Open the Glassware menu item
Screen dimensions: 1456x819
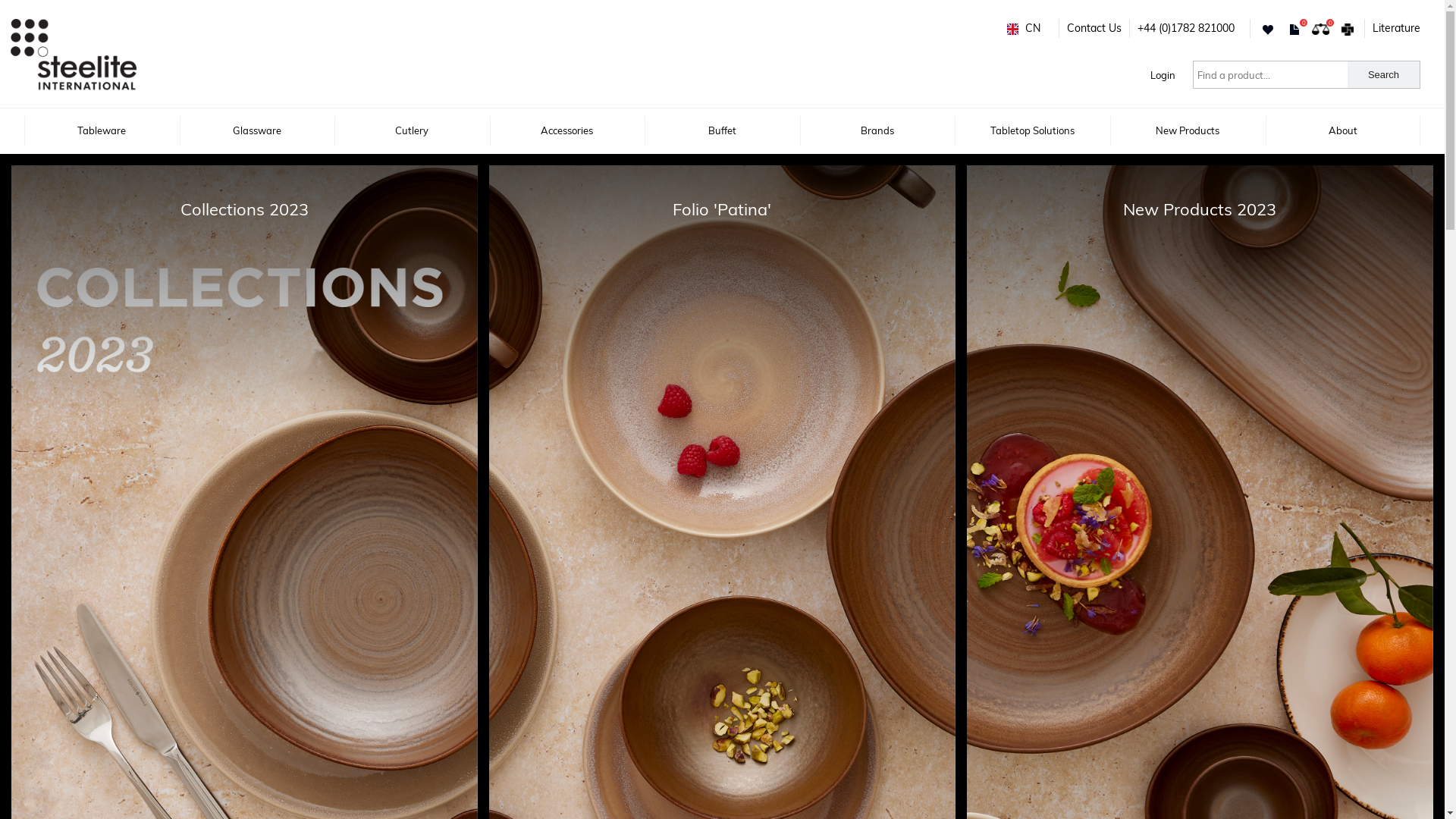pyautogui.click(x=257, y=130)
